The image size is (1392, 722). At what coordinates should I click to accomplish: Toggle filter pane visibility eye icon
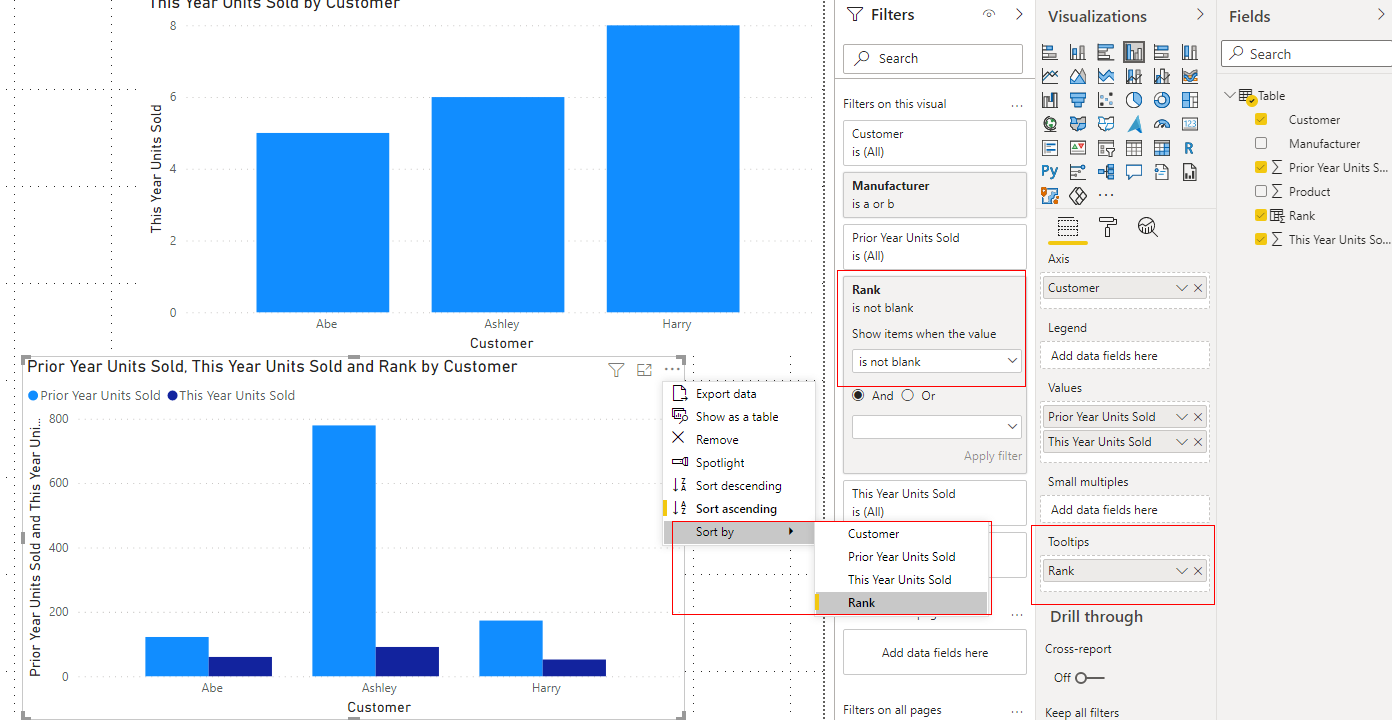[989, 15]
